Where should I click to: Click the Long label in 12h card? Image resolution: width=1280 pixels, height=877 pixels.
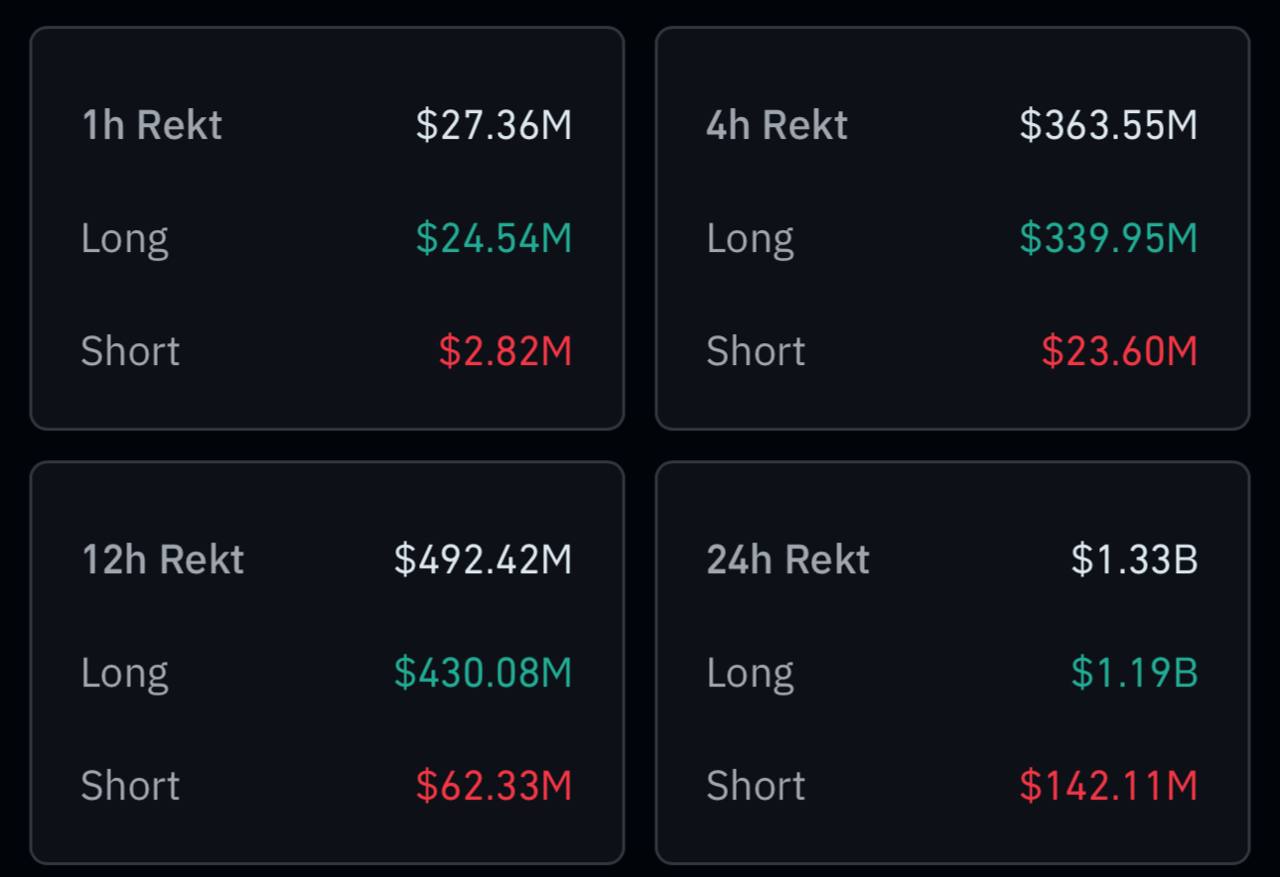click(x=125, y=672)
